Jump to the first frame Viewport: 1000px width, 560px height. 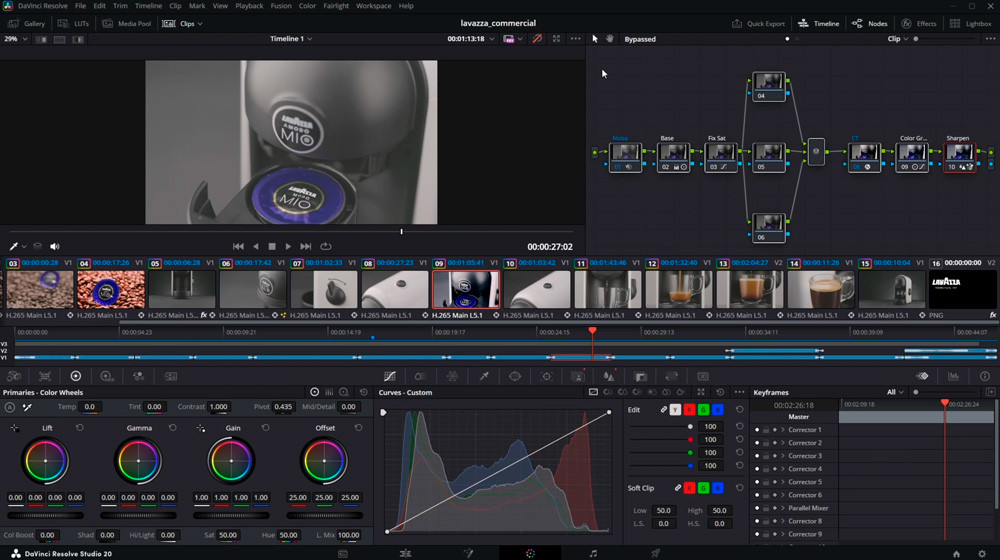(x=238, y=246)
